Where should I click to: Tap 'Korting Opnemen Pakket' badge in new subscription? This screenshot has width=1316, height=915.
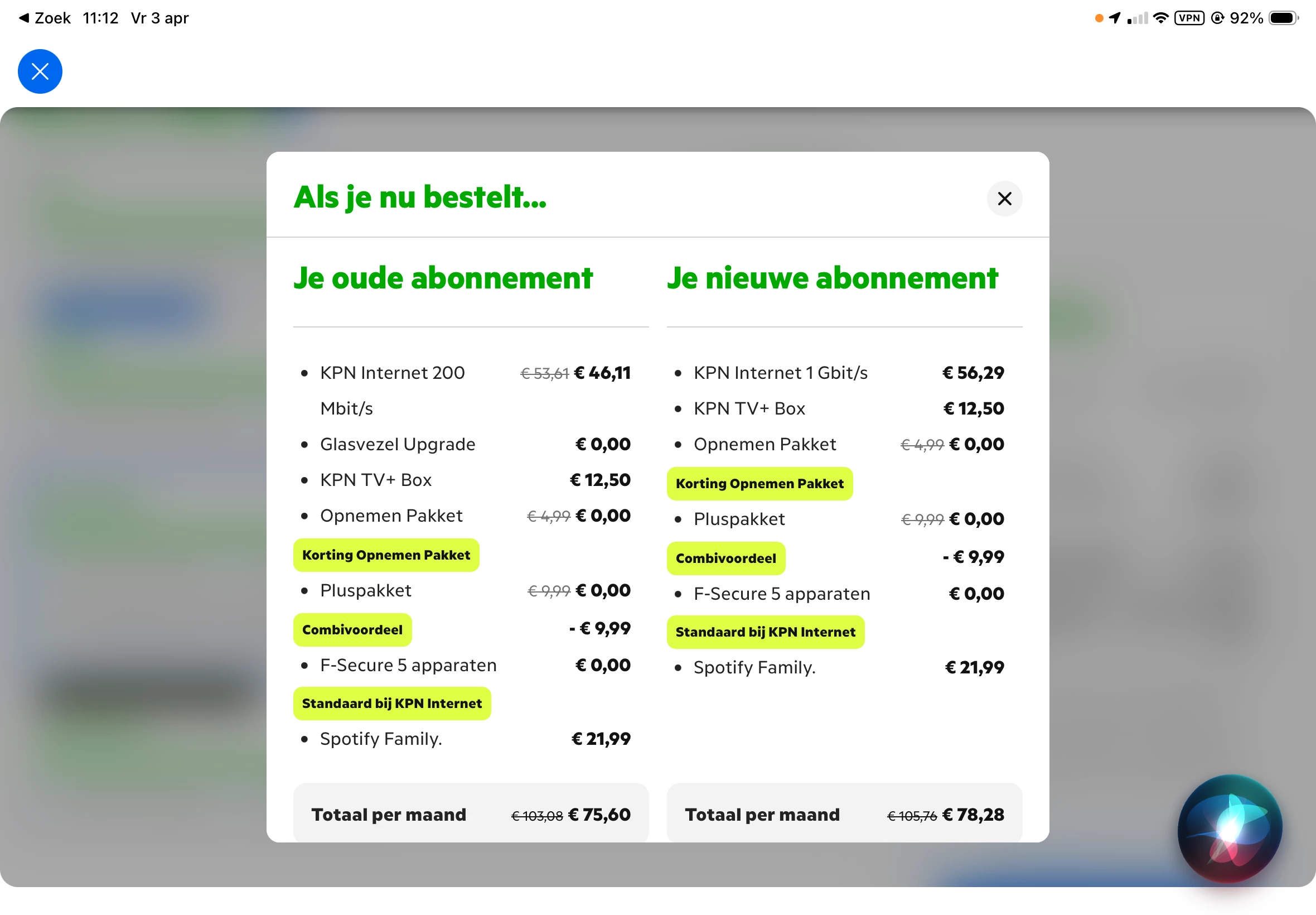(x=759, y=483)
